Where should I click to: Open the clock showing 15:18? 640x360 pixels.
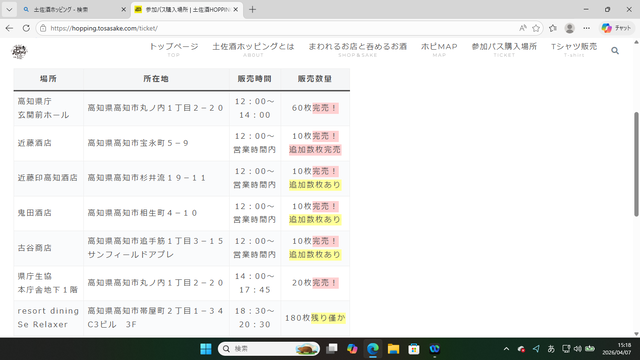tap(616, 349)
